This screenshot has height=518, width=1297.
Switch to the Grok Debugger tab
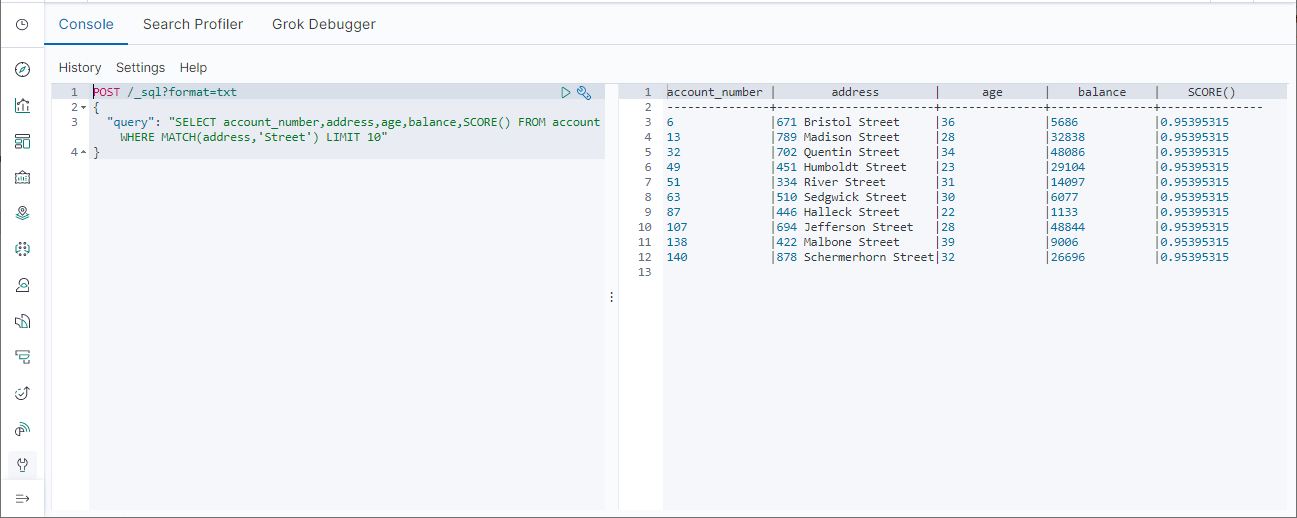coord(324,24)
